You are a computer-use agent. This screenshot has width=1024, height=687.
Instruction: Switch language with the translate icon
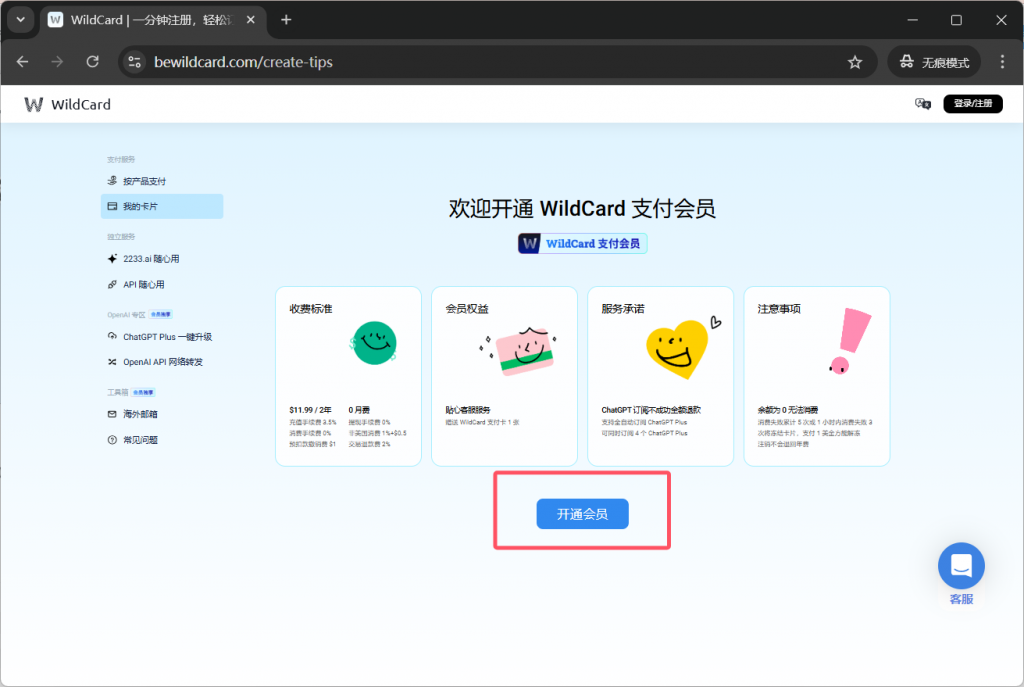click(922, 103)
